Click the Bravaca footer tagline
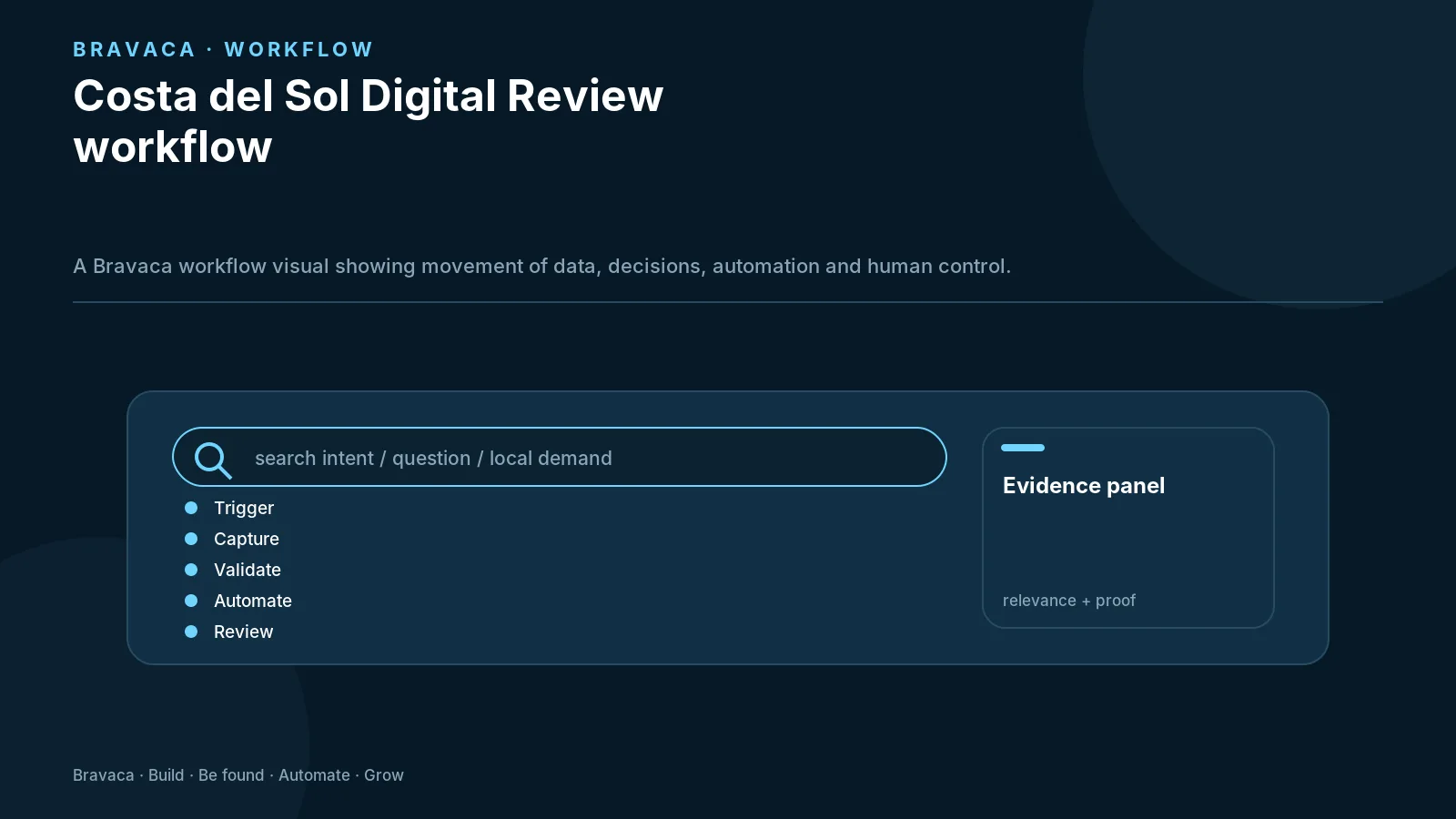1456x819 pixels. [238, 775]
